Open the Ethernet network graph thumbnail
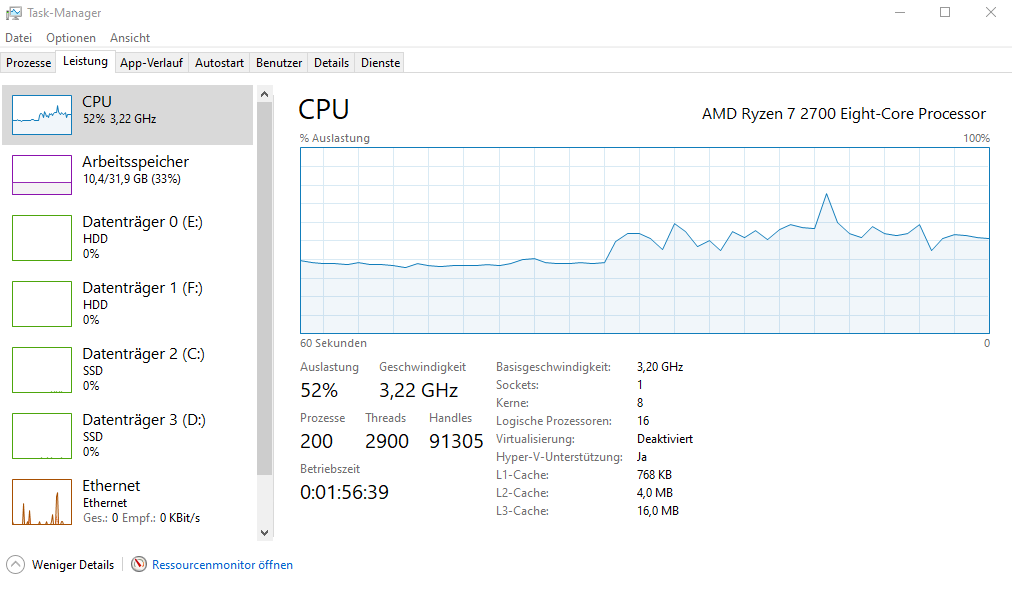This screenshot has width=1012, height=589. pyautogui.click(x=42, y=502)
